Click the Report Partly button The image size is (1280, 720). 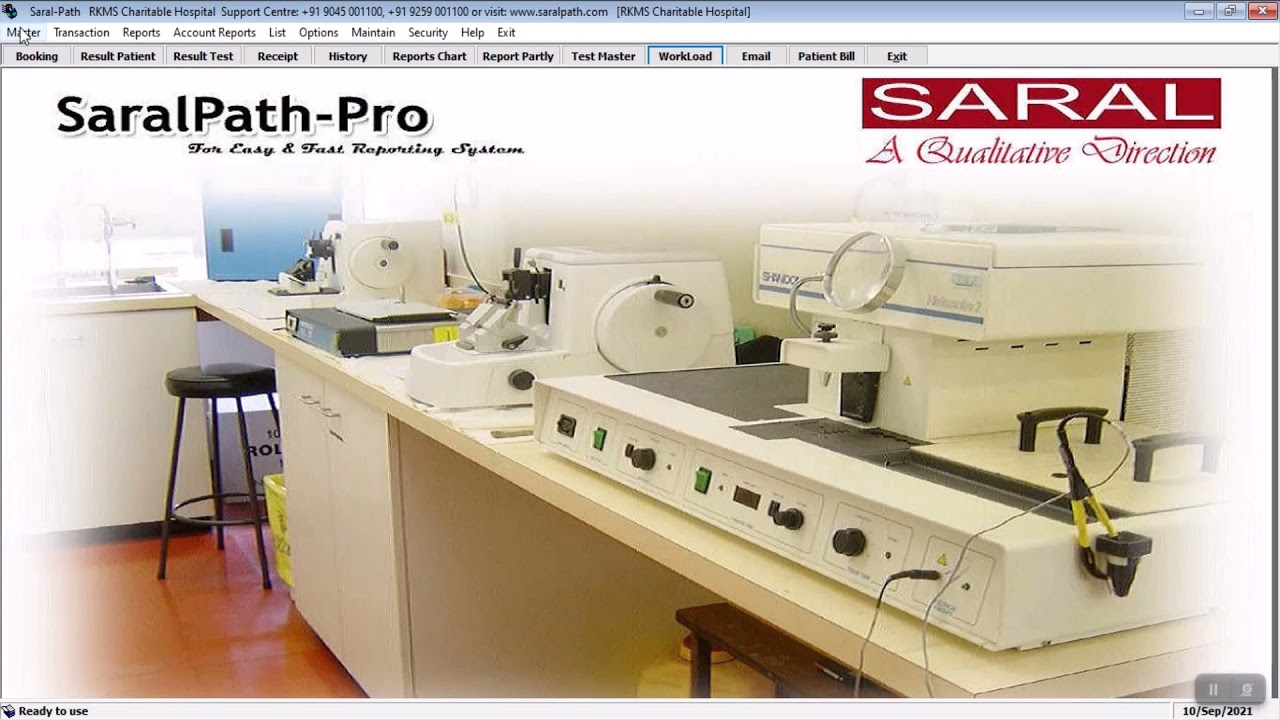(518, 56)
